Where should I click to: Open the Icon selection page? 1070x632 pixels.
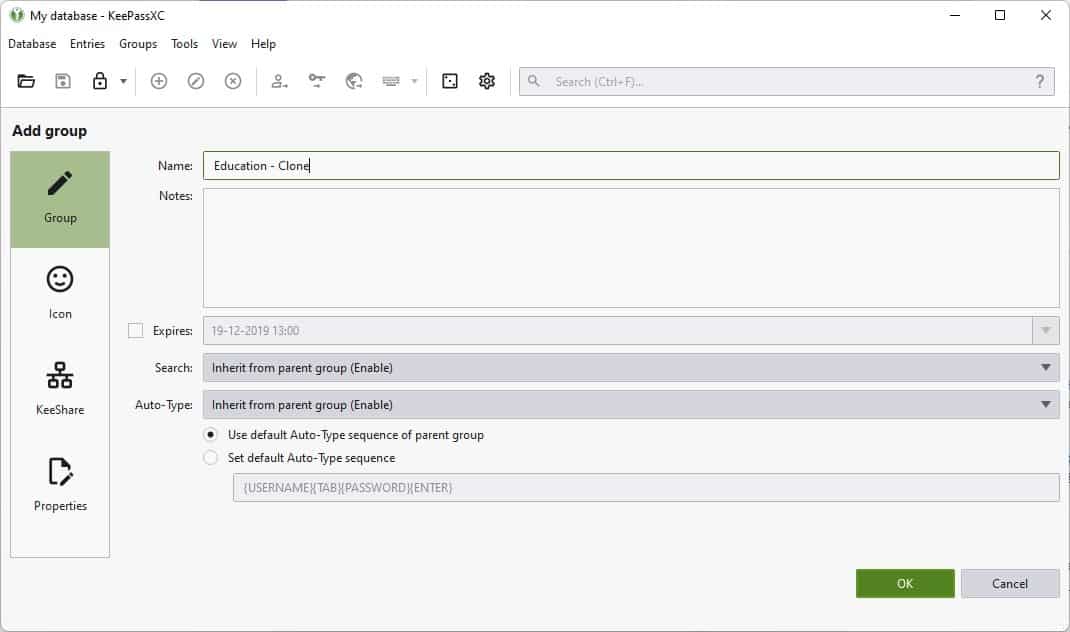[x=59, y=290]
